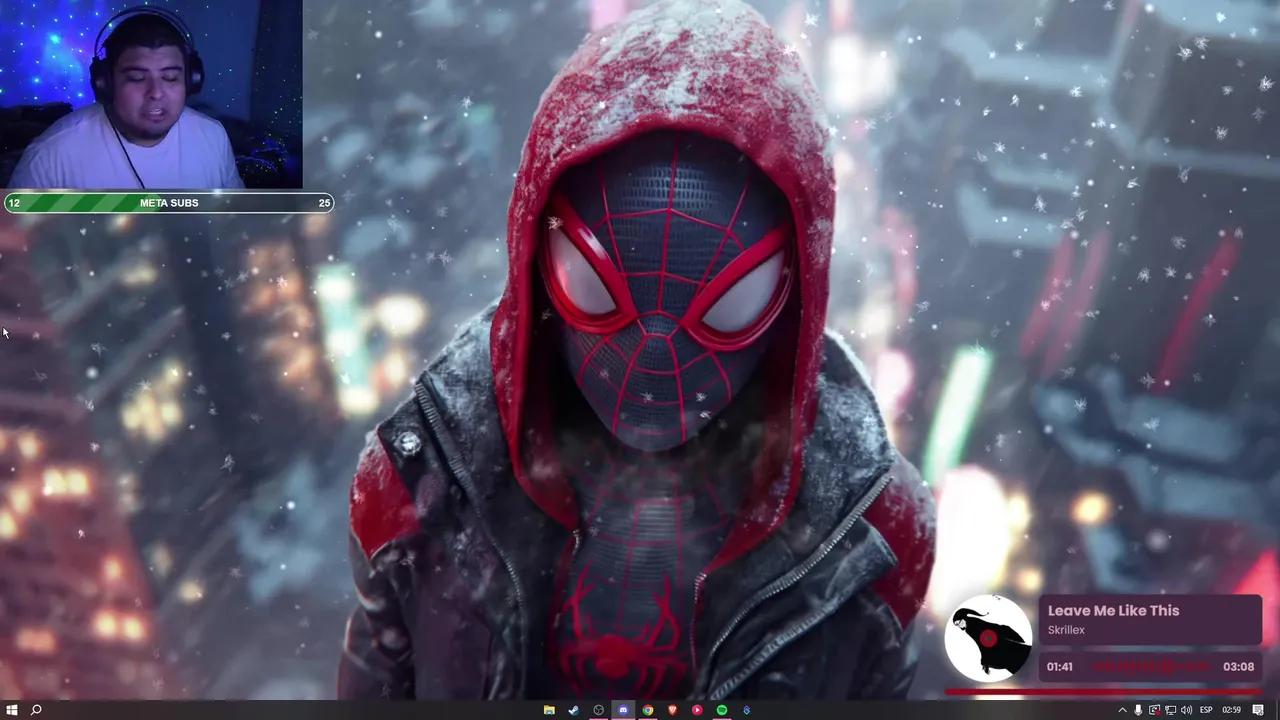Click the Skrillex artist name
The height and width of the screenshot is (720, 1280).
tap(1066, 630)
